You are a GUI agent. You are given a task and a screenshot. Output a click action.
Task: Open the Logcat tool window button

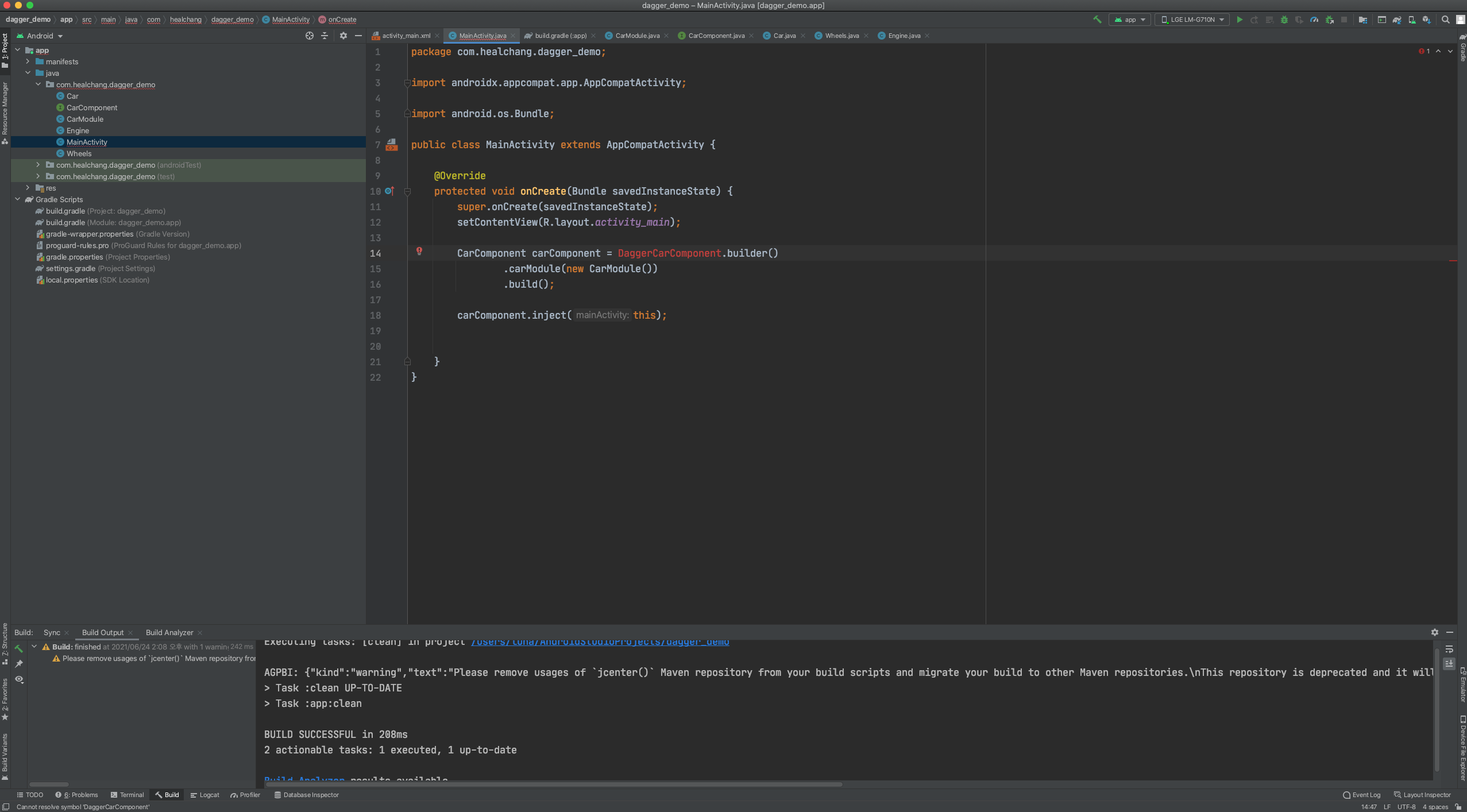click(205, 795)
